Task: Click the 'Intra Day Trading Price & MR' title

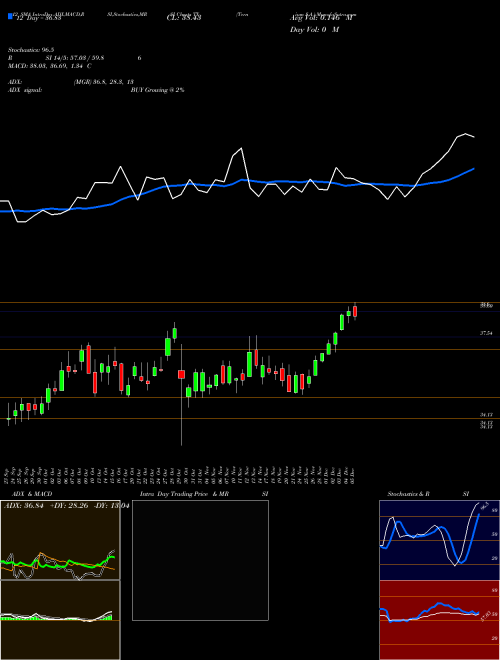Action: (x=184, y=494)
